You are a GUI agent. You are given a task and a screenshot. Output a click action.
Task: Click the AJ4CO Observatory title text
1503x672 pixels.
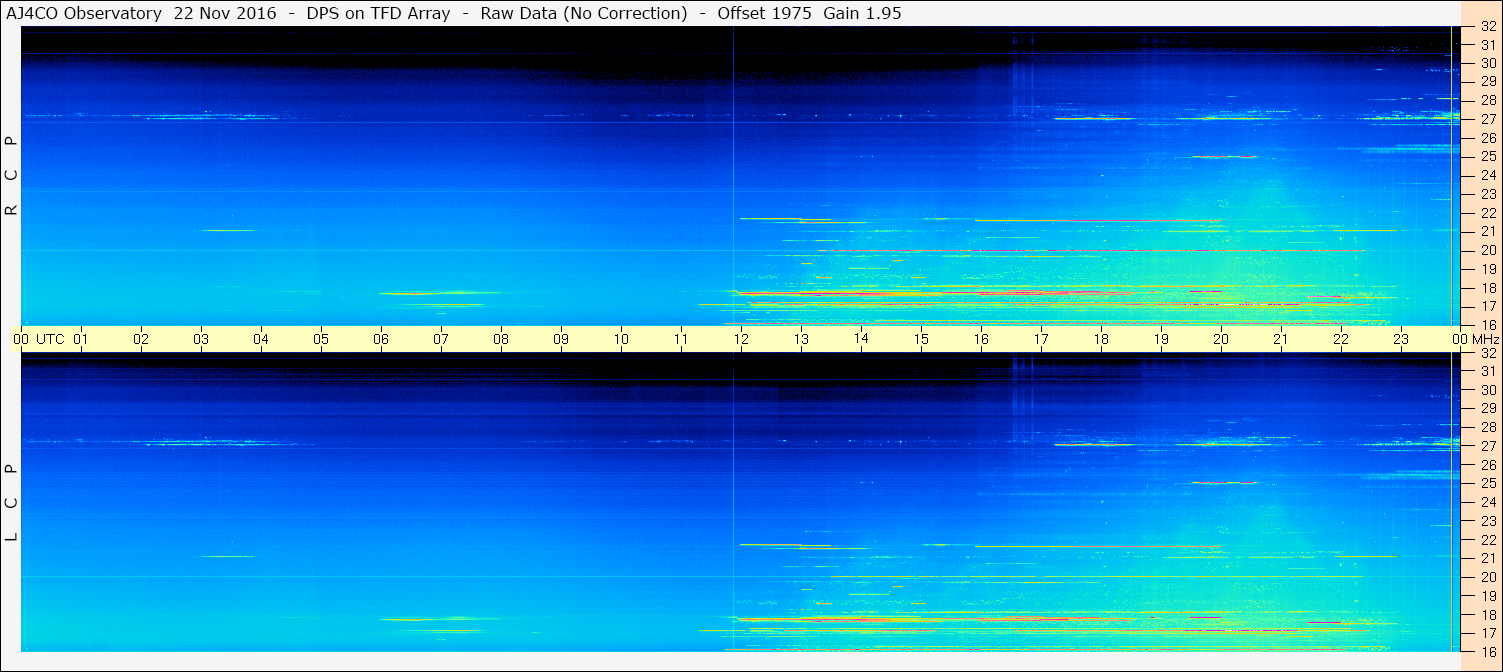[84, 13]
